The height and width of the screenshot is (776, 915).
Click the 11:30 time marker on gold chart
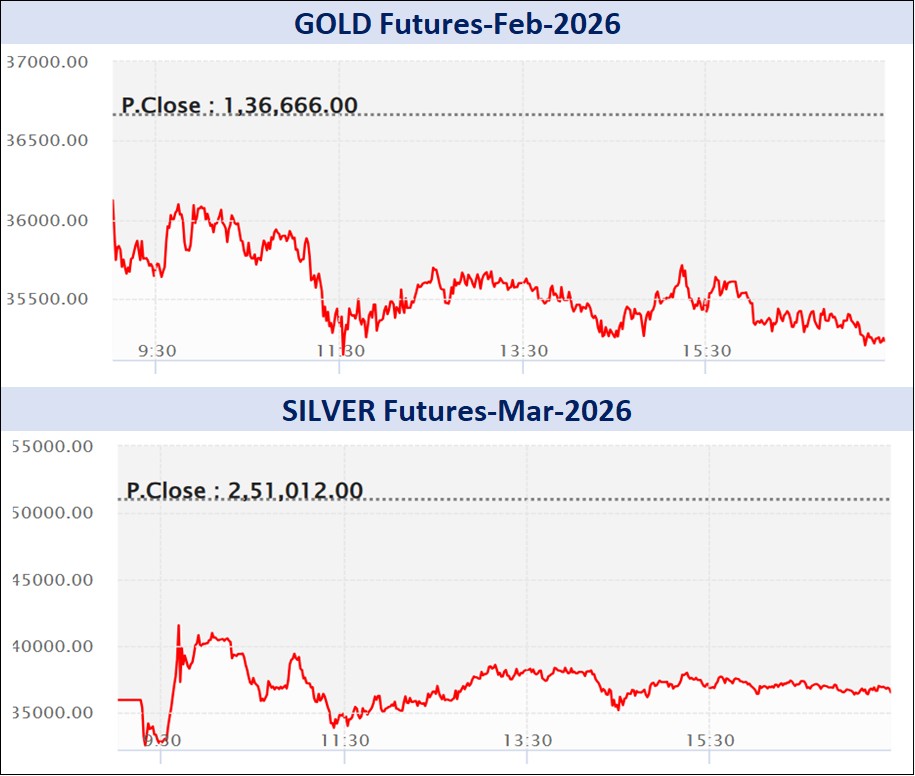click(x=341, y=350)
